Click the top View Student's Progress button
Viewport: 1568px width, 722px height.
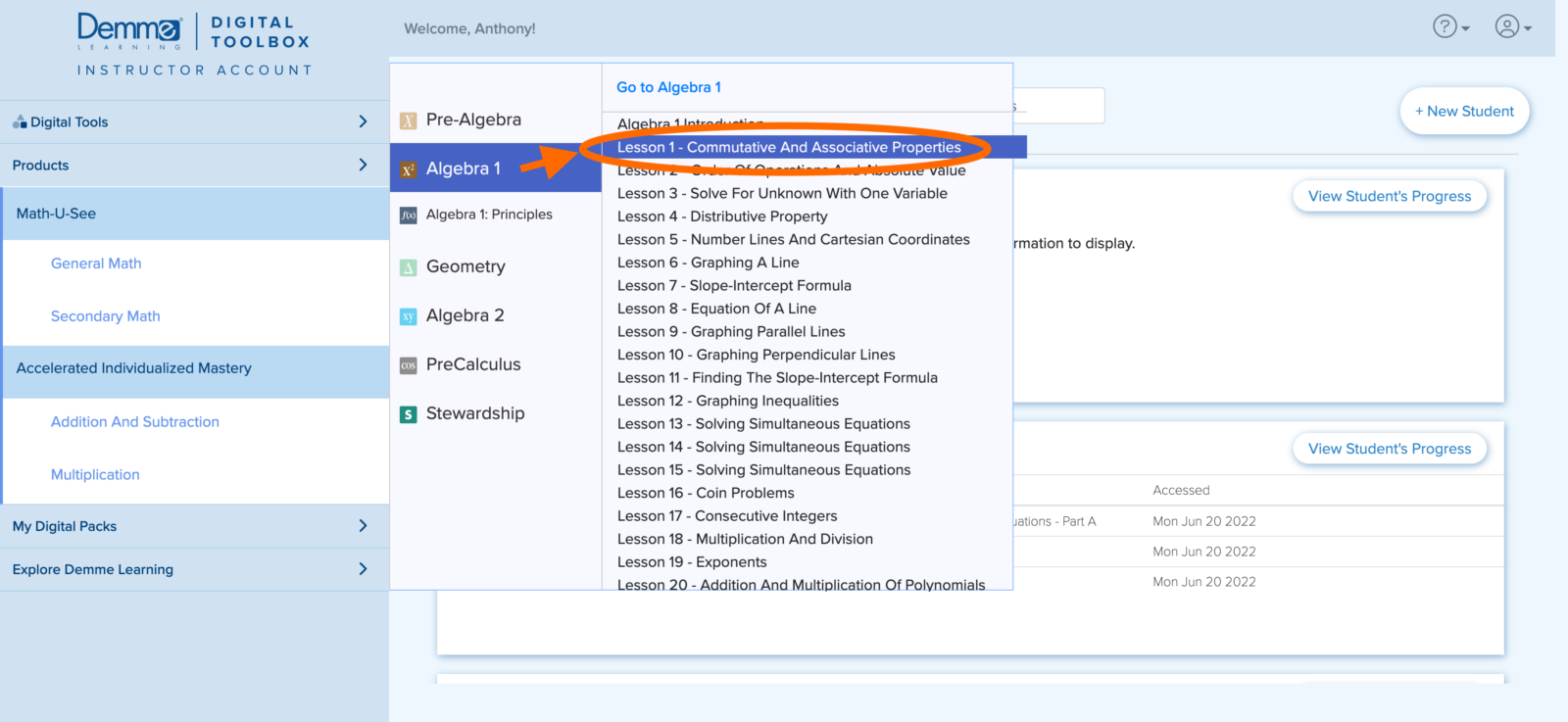(x=1389, y=196)
